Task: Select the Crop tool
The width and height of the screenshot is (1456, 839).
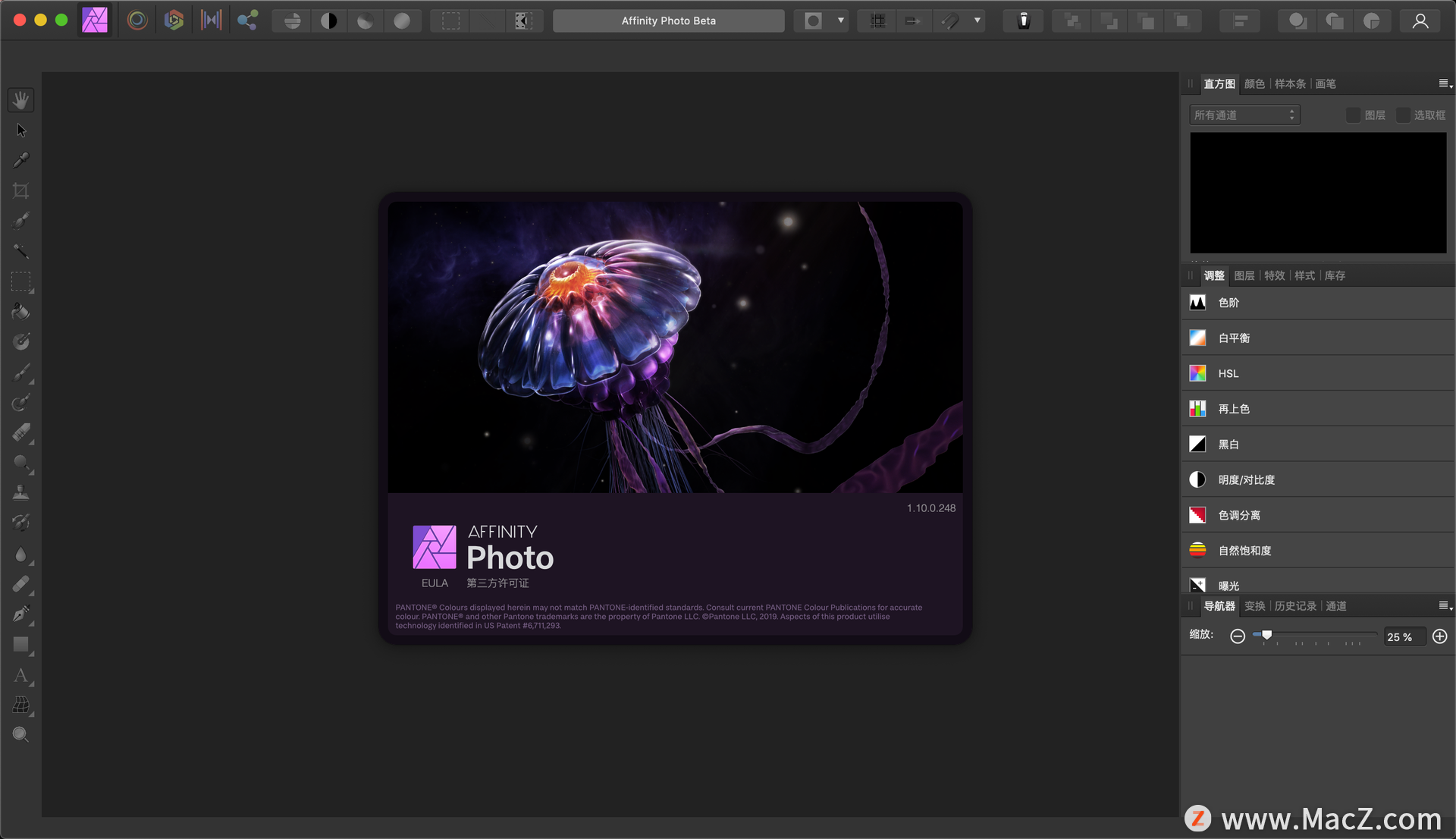Action: (21, 191)
